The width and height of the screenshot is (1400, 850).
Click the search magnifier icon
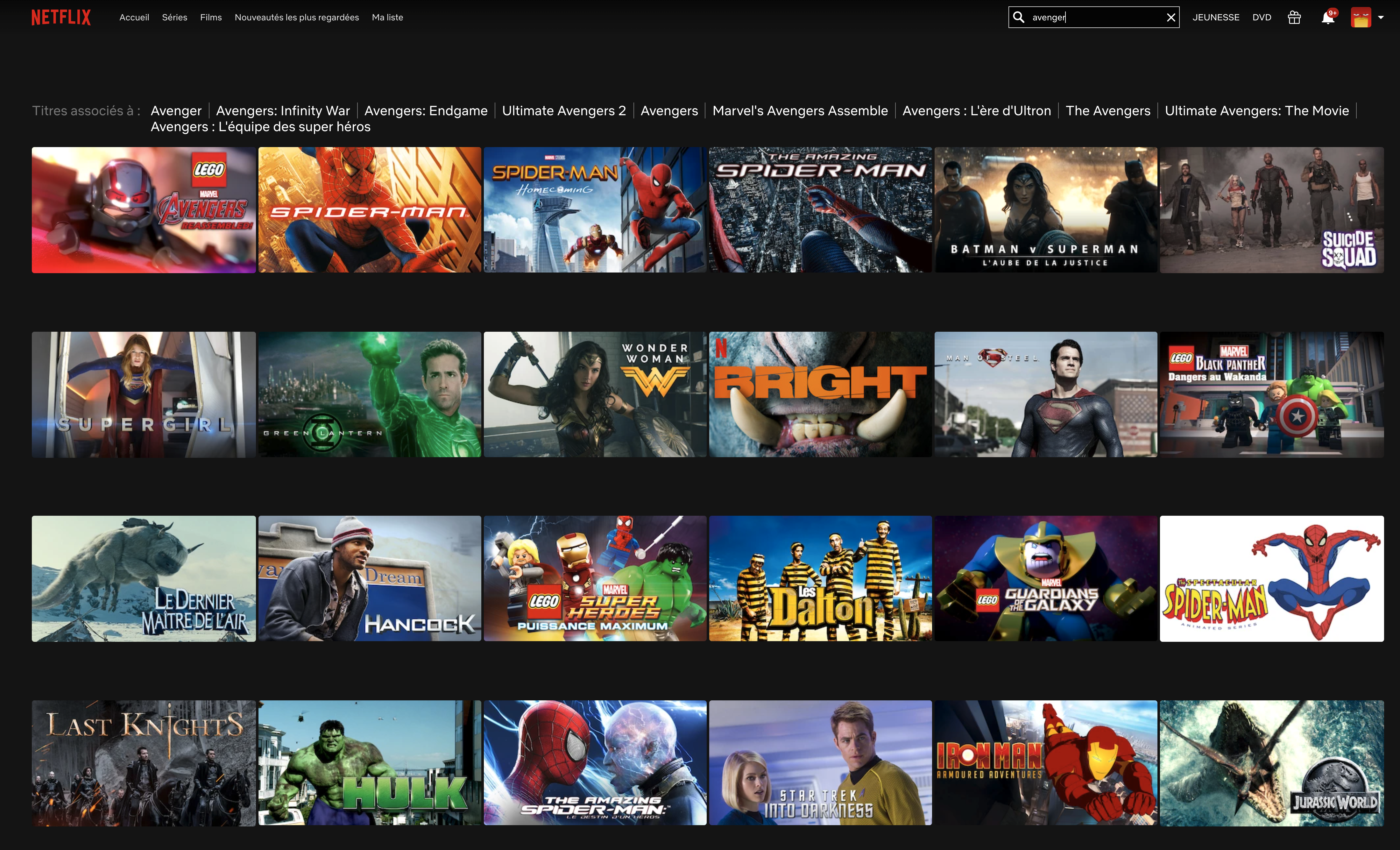coord(1019,18)
